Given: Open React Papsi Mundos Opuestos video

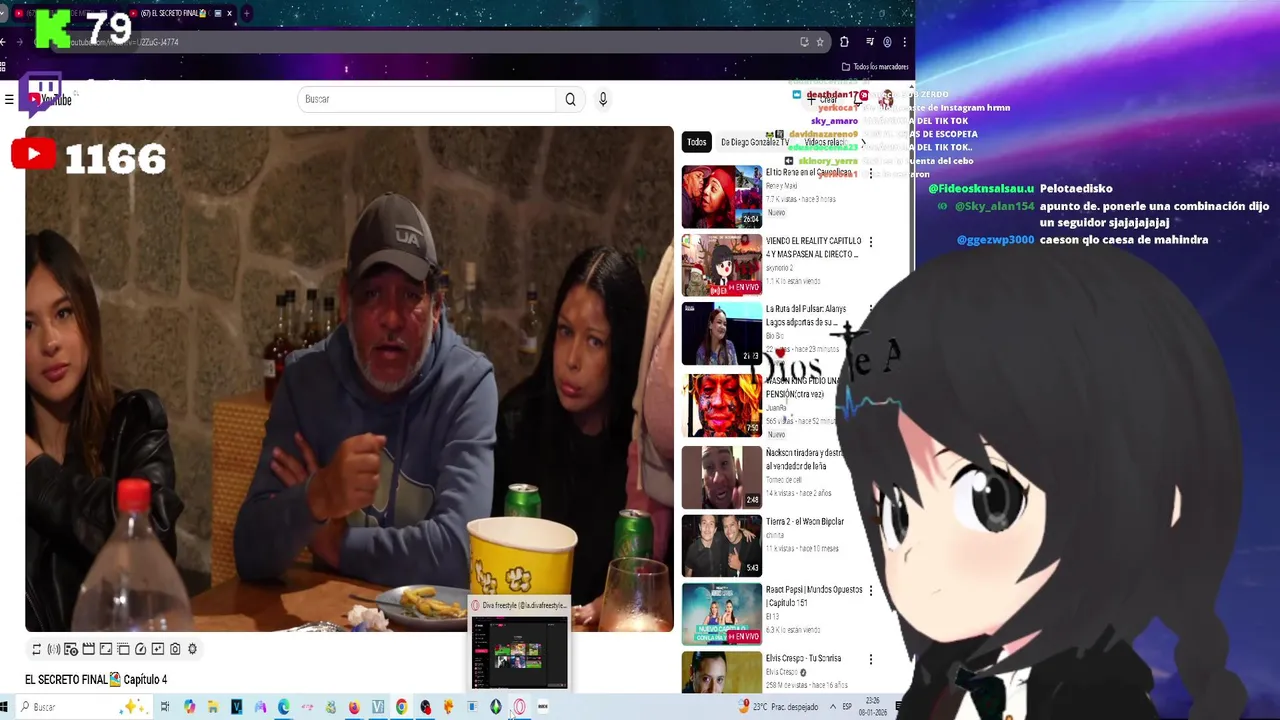Looking at the screenshot, I should (x=814, y=596).
